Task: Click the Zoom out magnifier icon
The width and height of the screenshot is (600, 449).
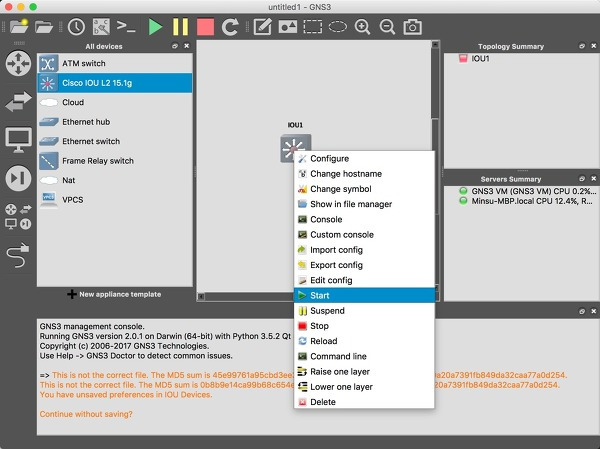Action: [387, 27]
